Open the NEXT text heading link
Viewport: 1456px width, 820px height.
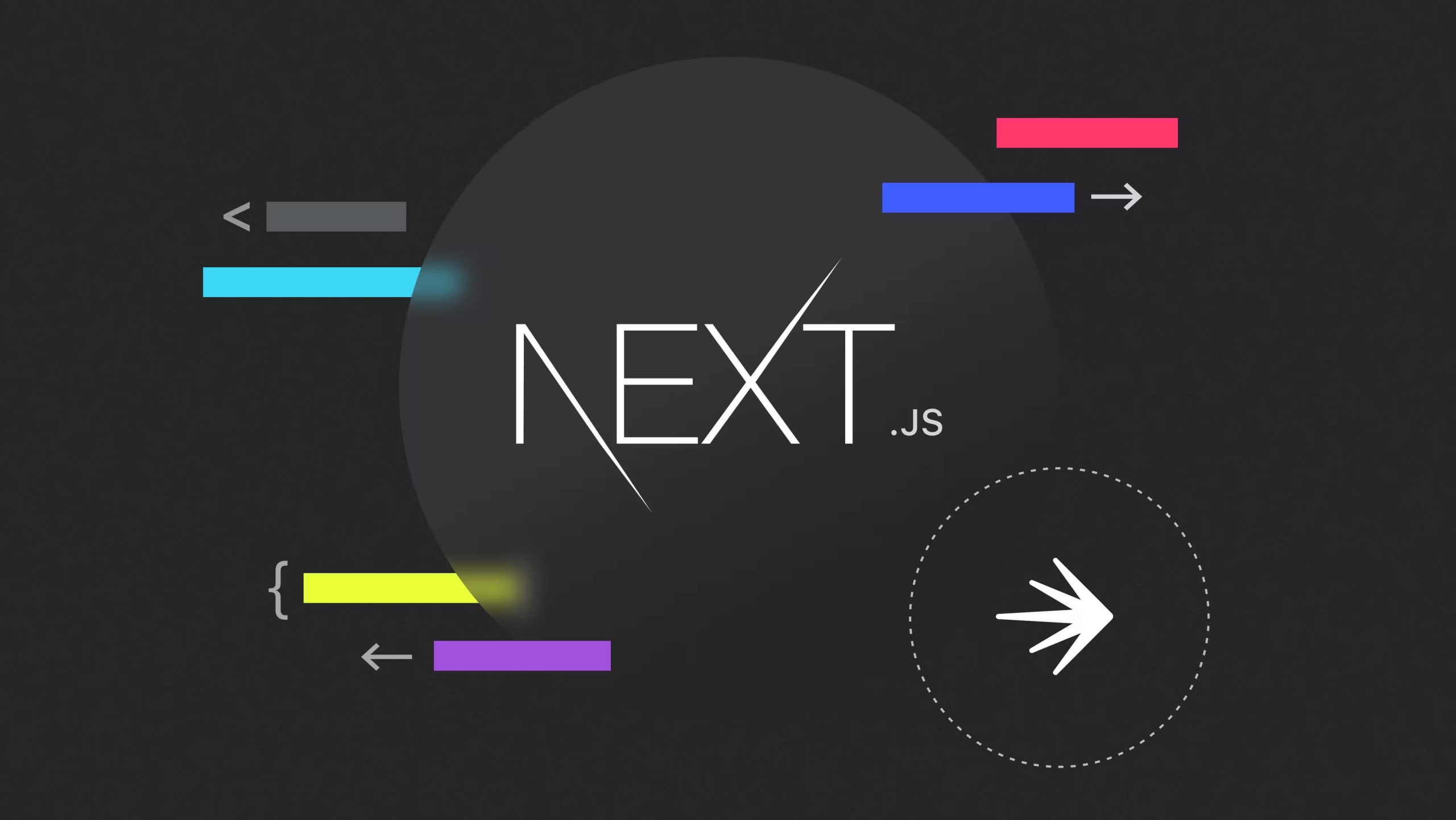coord(700,380)
